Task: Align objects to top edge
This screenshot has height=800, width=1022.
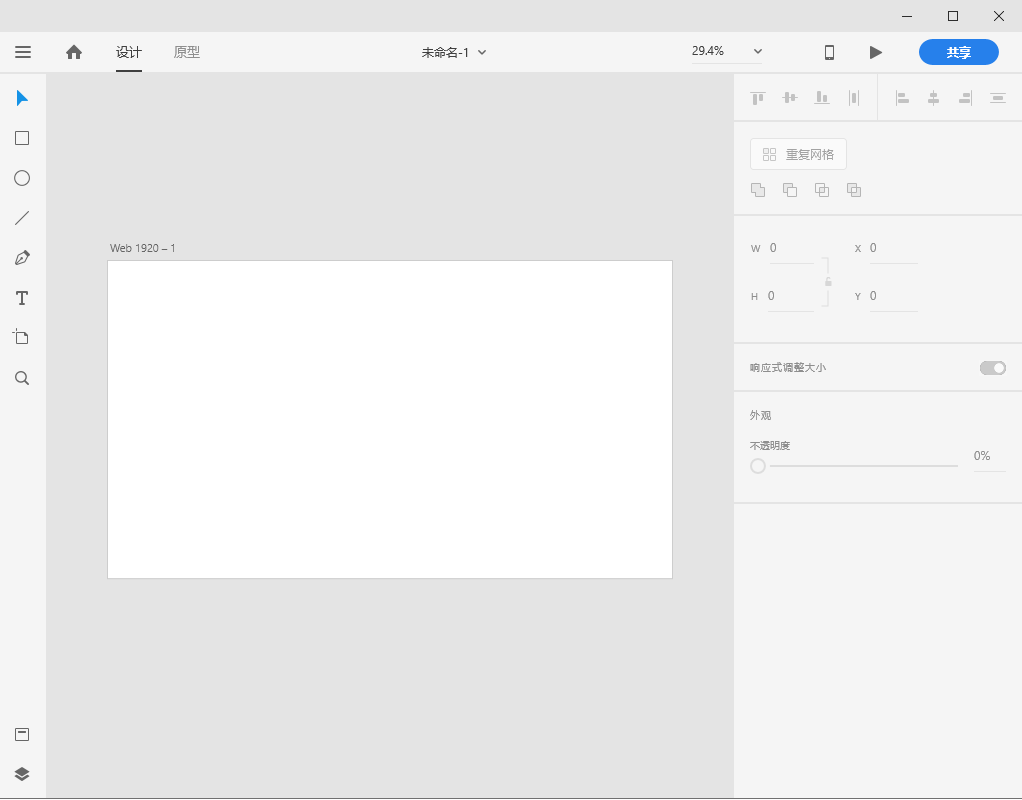Action: [x=757, y=98]
